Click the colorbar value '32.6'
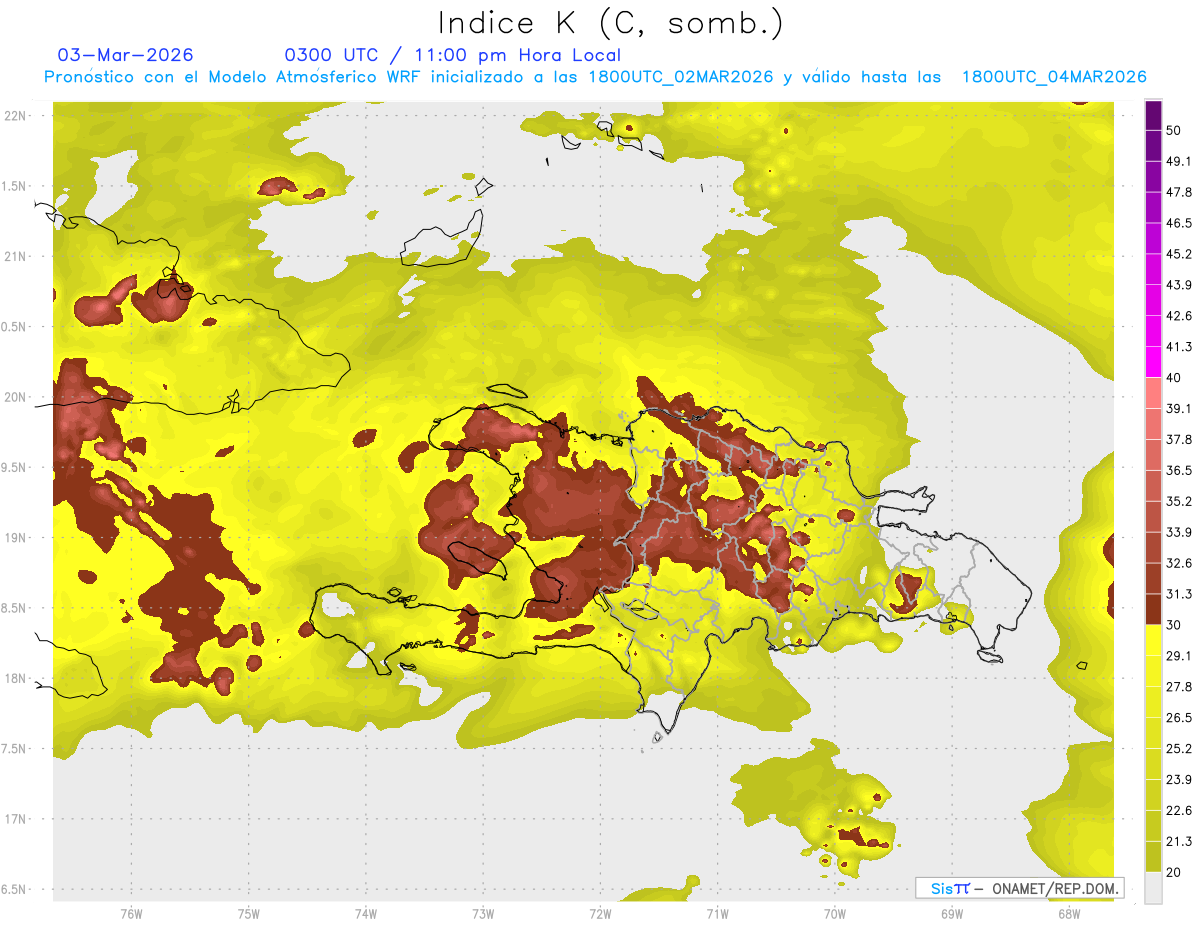The height and width of the screenshot is (927, 1200). (1178, 563)
